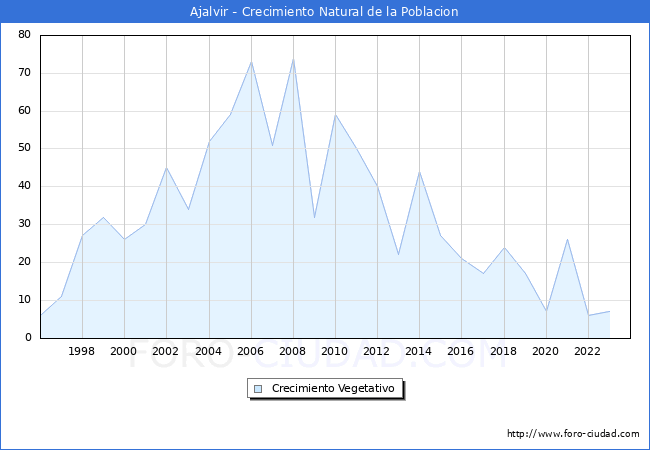The width and height of the screenshot is (650, 450).
Task: Click the y-axis label 0
Action: tap(28, 337)
